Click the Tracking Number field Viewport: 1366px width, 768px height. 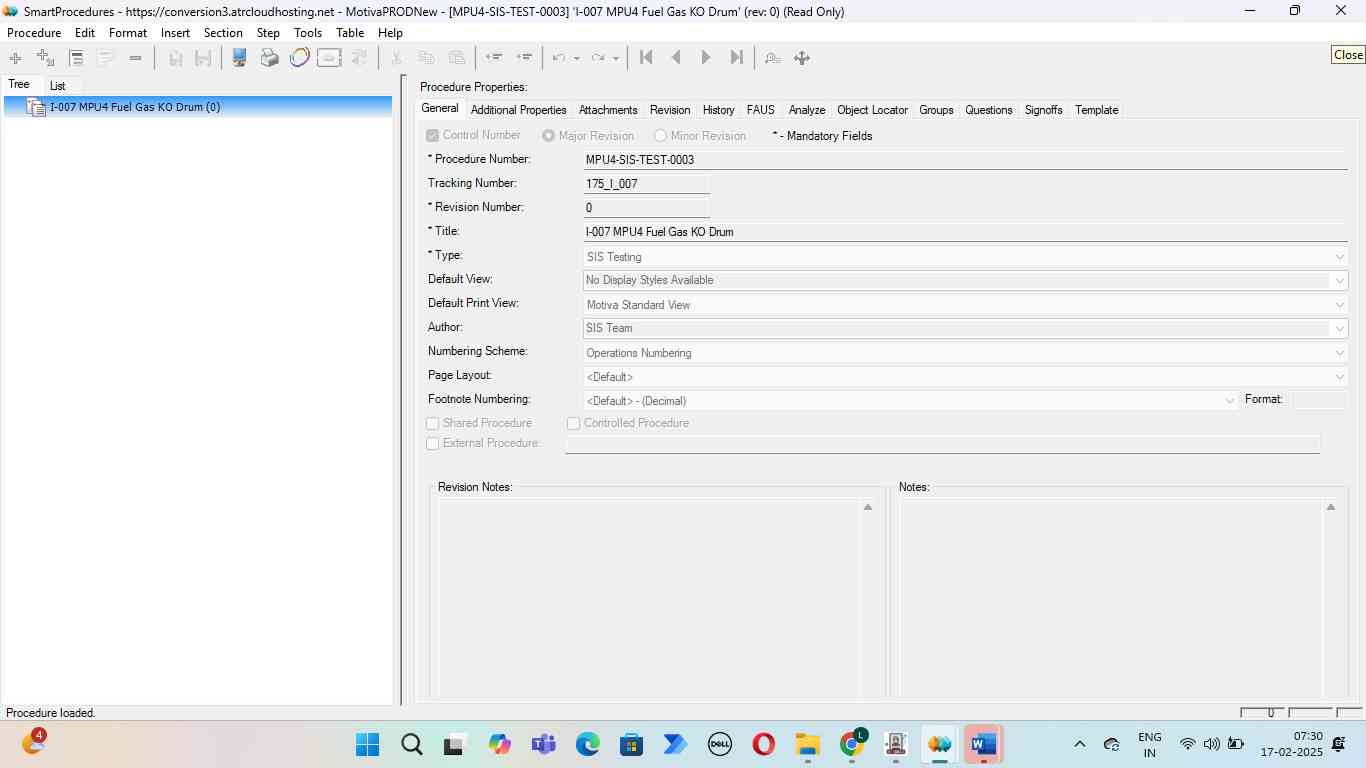pos(647,184)
